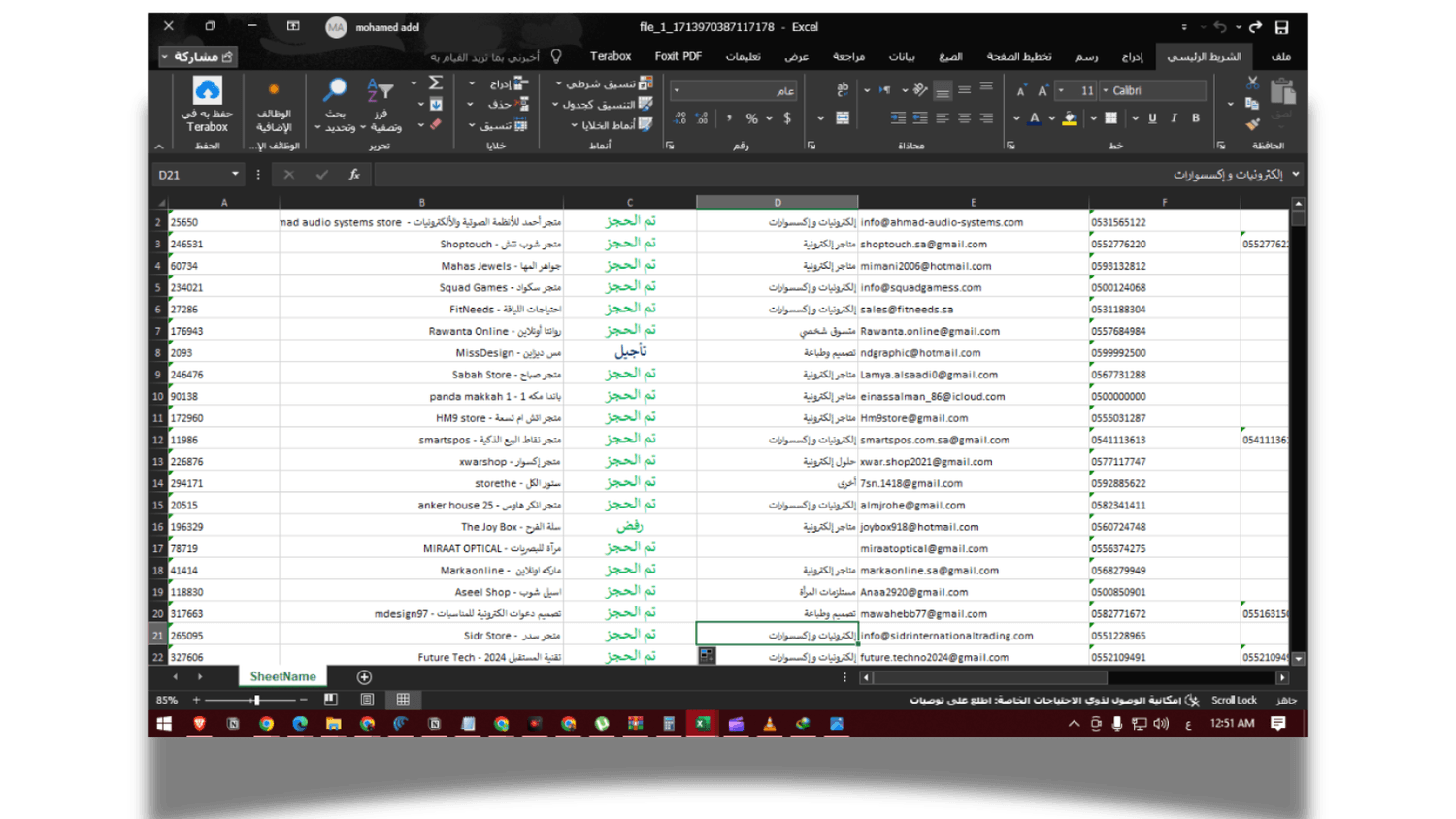Toggle Underline formatting

[1152, 118]
